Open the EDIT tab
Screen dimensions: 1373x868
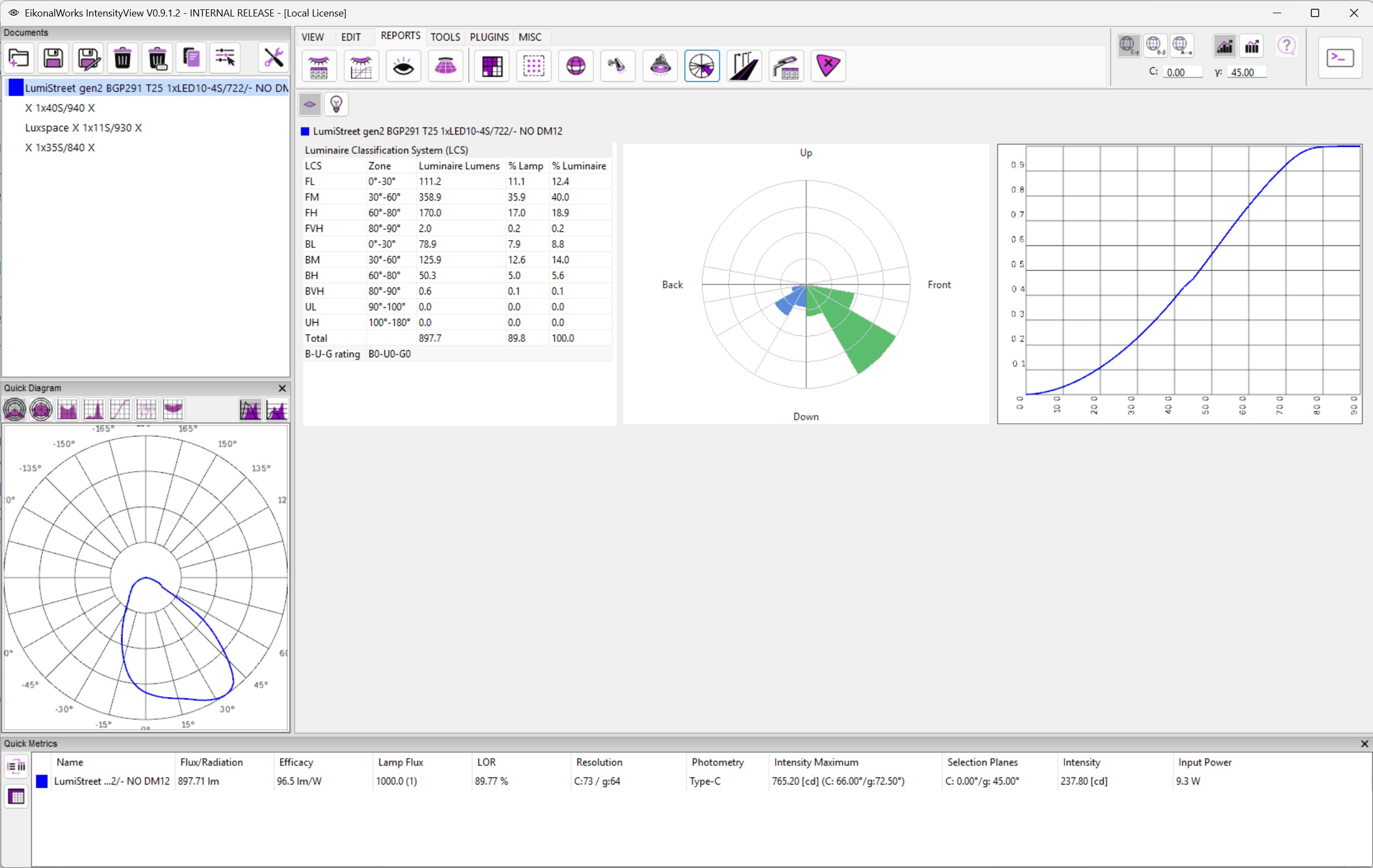pos(351,37)
